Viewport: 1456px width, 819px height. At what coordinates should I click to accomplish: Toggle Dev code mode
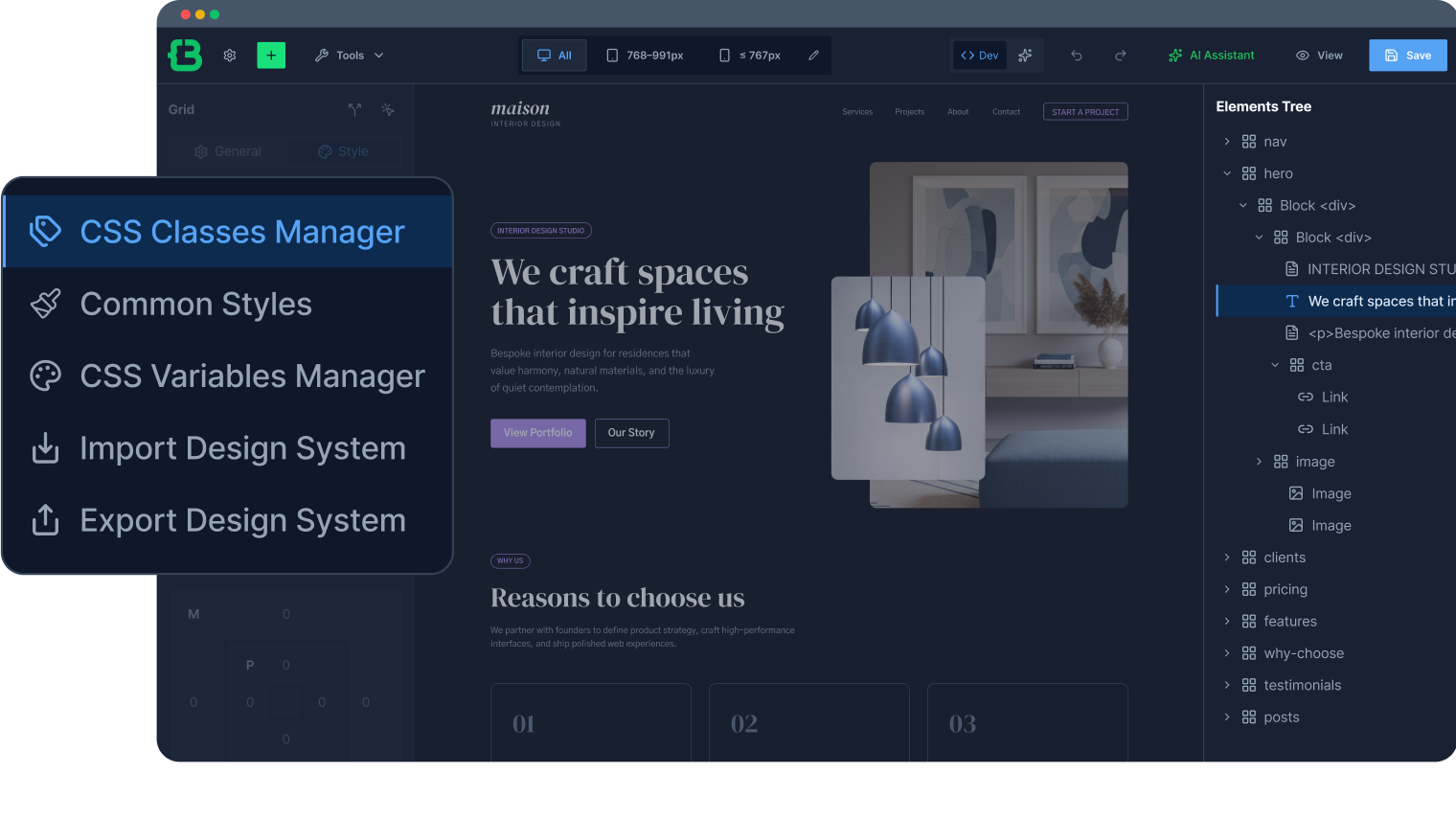coord(980,56)
